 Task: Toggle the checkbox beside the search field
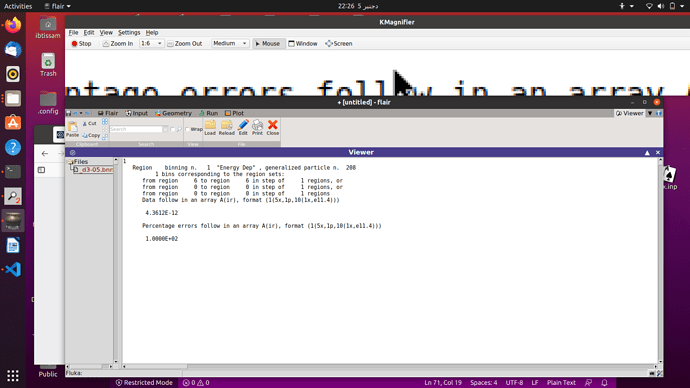tap(172, 129)
